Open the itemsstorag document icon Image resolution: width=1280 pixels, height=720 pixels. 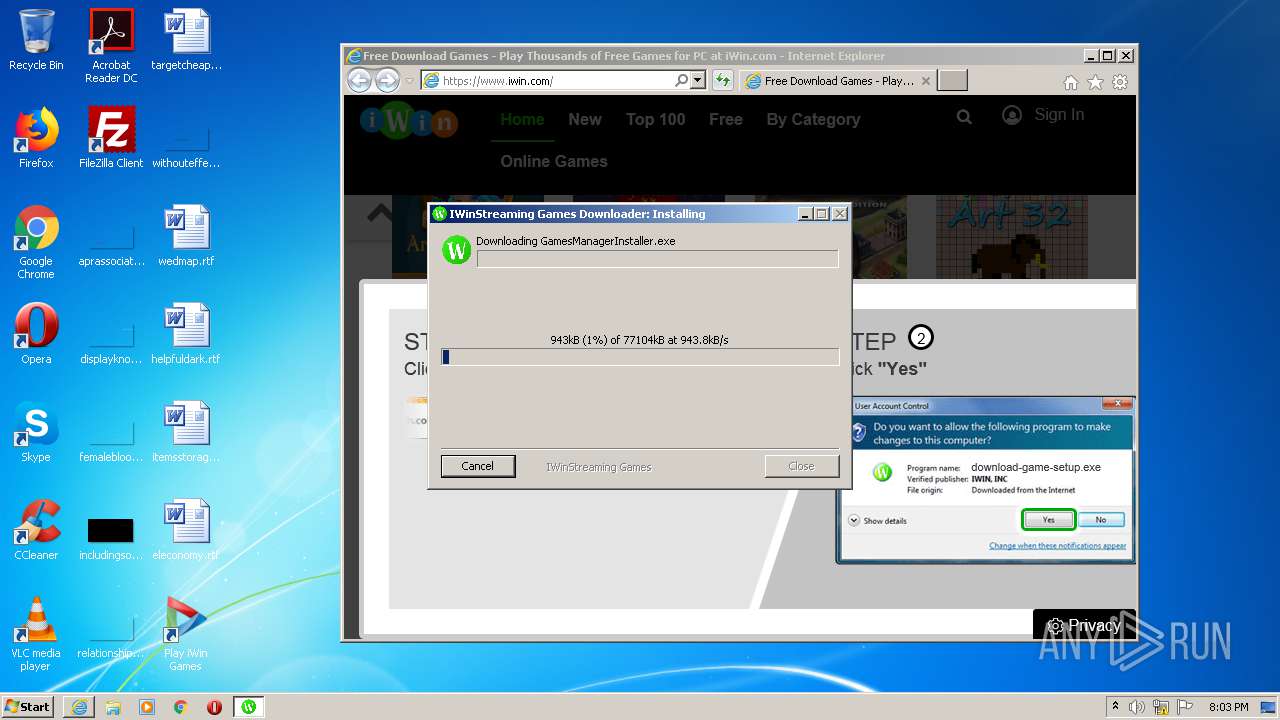tap(186, 432)
